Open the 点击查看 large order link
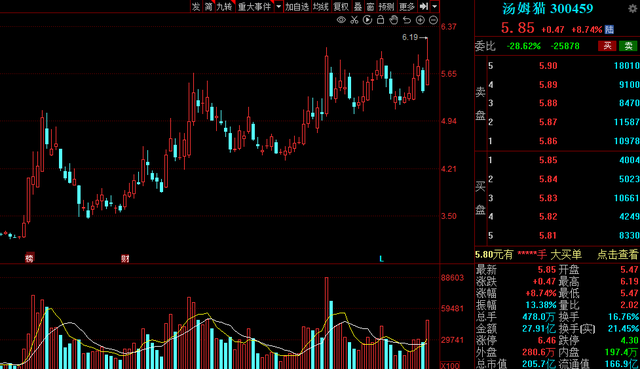The image size is (640, 369). pyautogui.click(x=617, y=255)
